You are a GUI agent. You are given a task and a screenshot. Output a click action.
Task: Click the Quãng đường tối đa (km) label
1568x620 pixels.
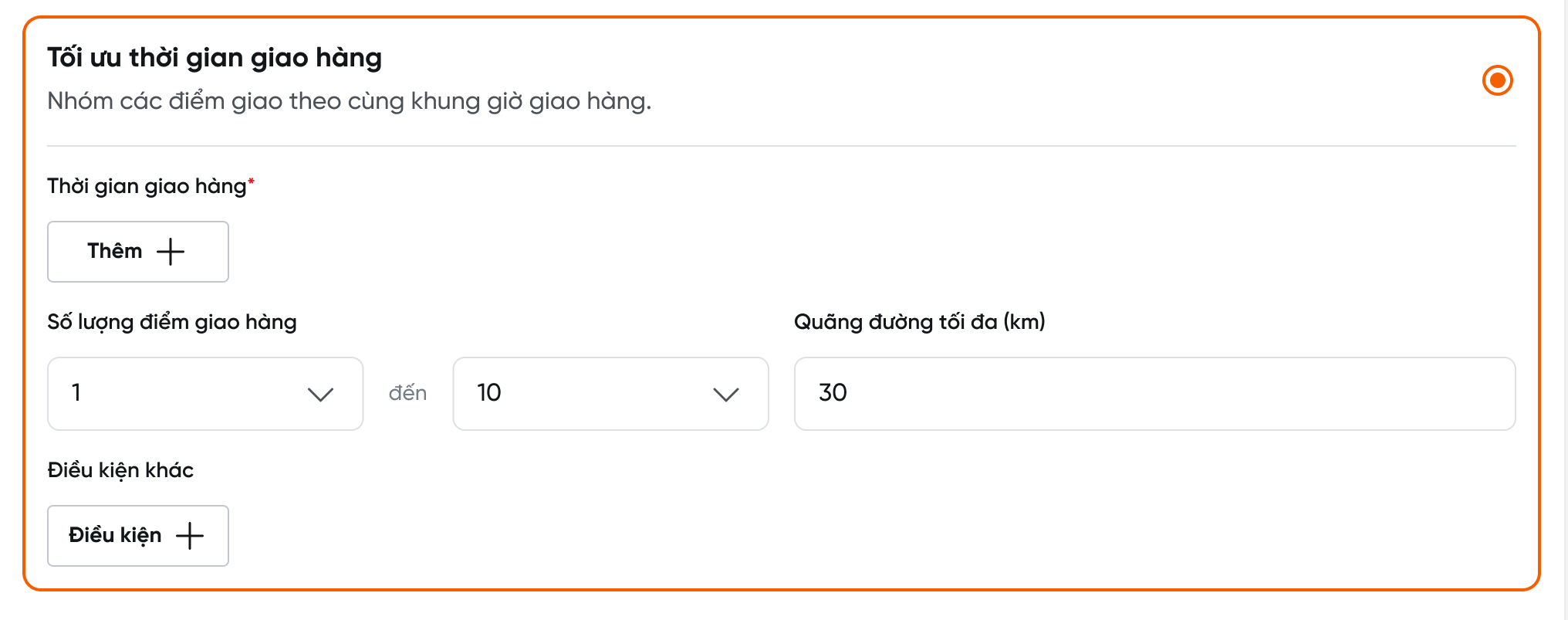tap(919, 322)
